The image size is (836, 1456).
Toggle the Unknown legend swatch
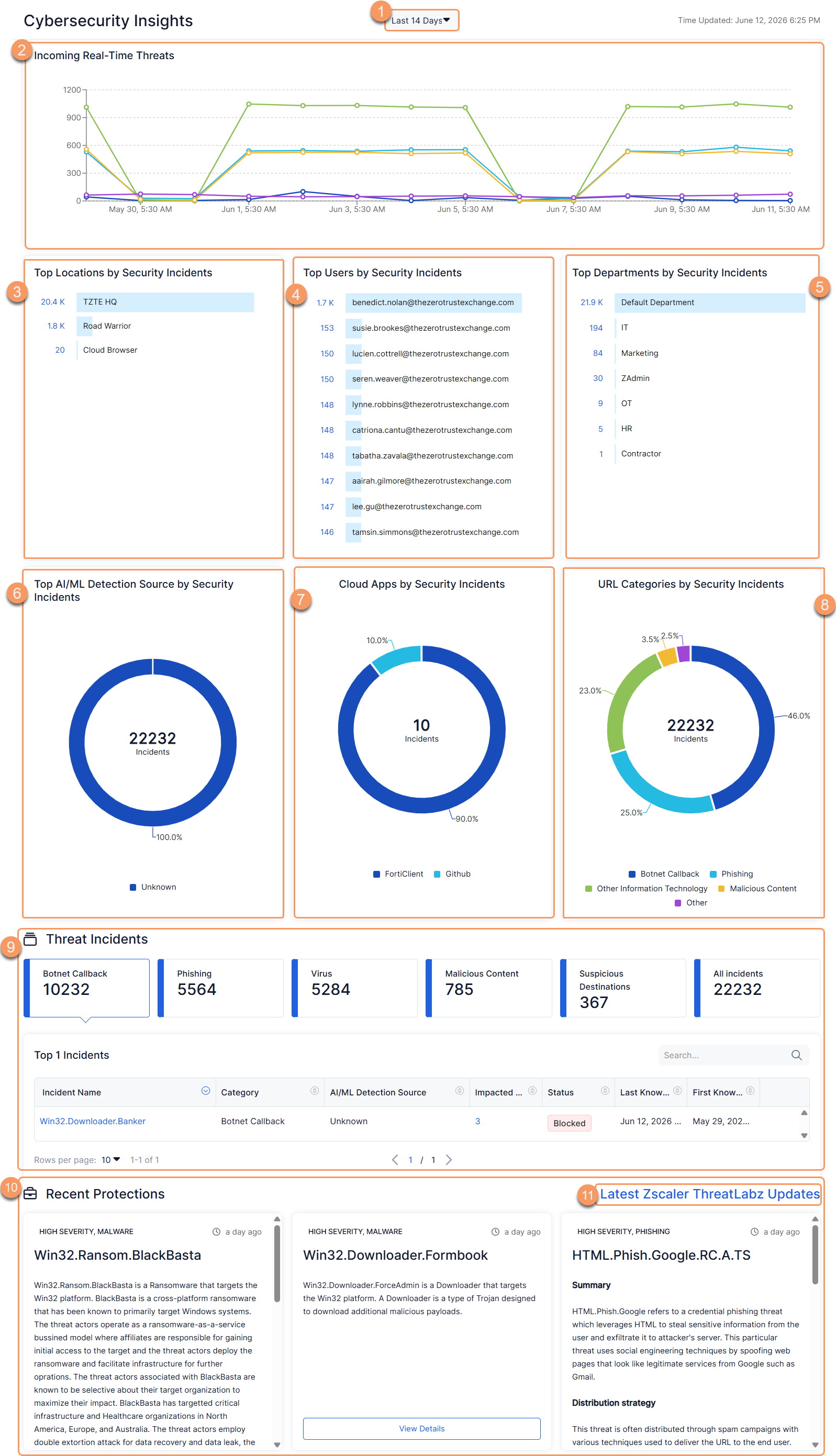pos(132,887)
